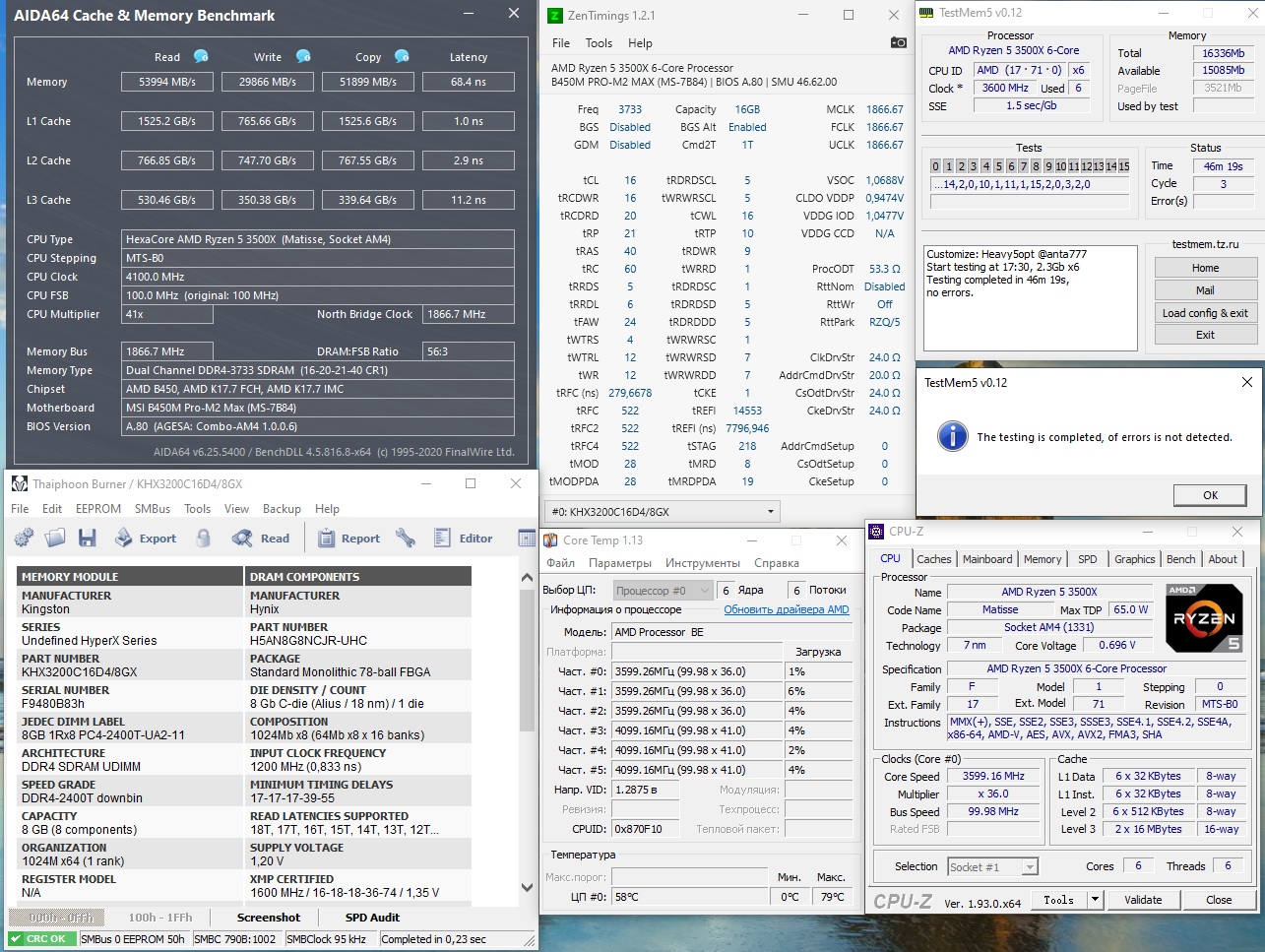Click the Обновить драйвера AMD link
This screenshot has height=952, width=1265.
pos(787,609)
